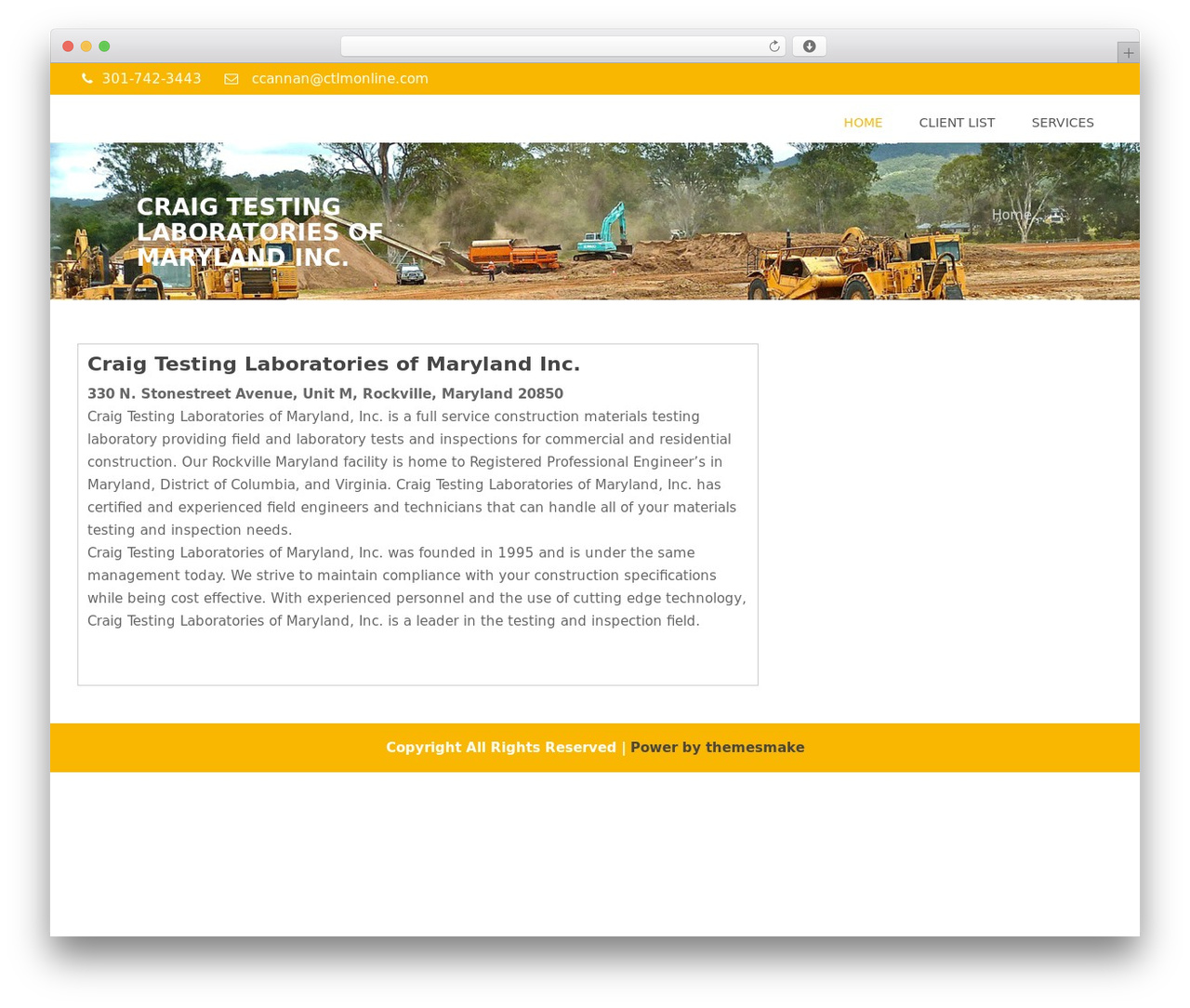Click the Home breadcrumb link
Viewport: 1190px width, 1008px height.
(1011, 215)
